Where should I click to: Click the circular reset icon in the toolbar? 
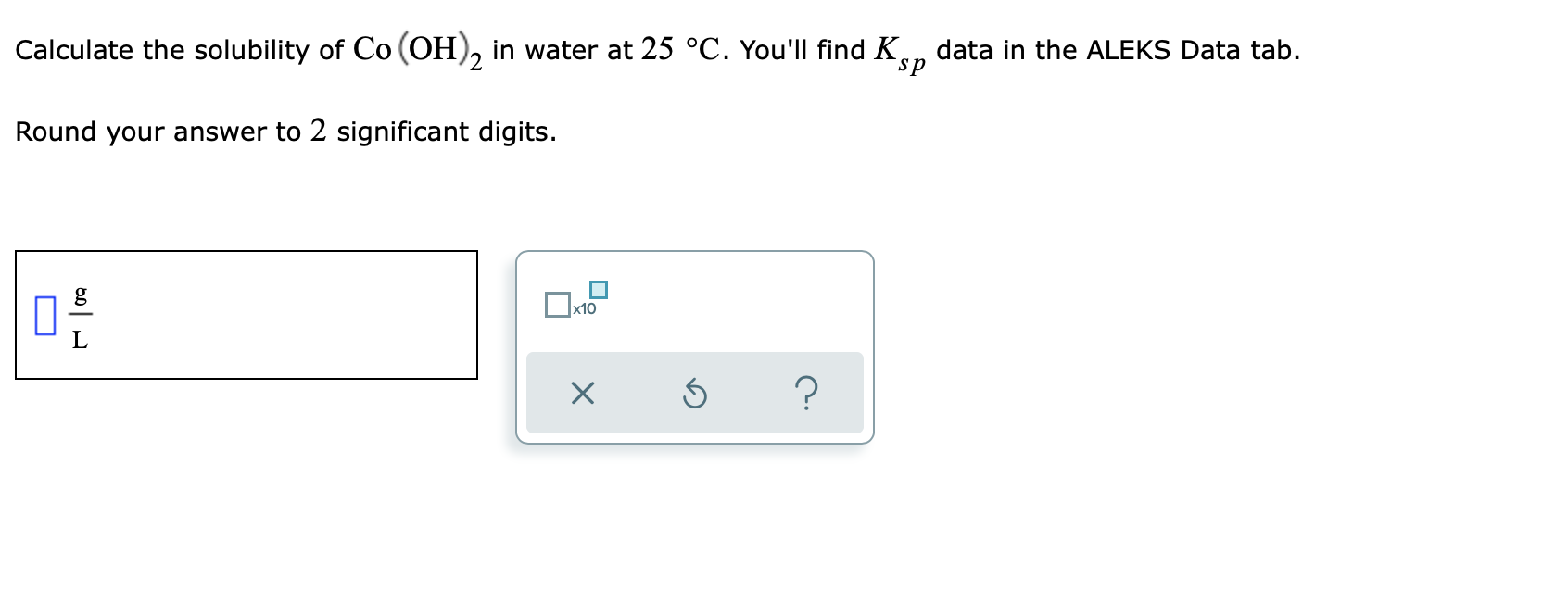coord(694,394)
